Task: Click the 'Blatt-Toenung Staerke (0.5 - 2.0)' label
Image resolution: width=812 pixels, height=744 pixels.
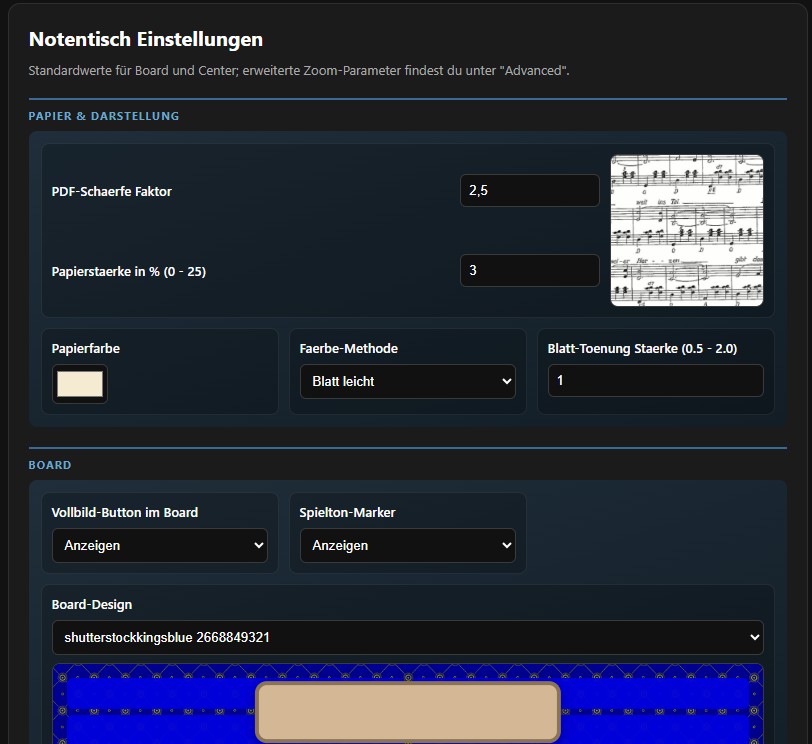Action: point(642,348)
